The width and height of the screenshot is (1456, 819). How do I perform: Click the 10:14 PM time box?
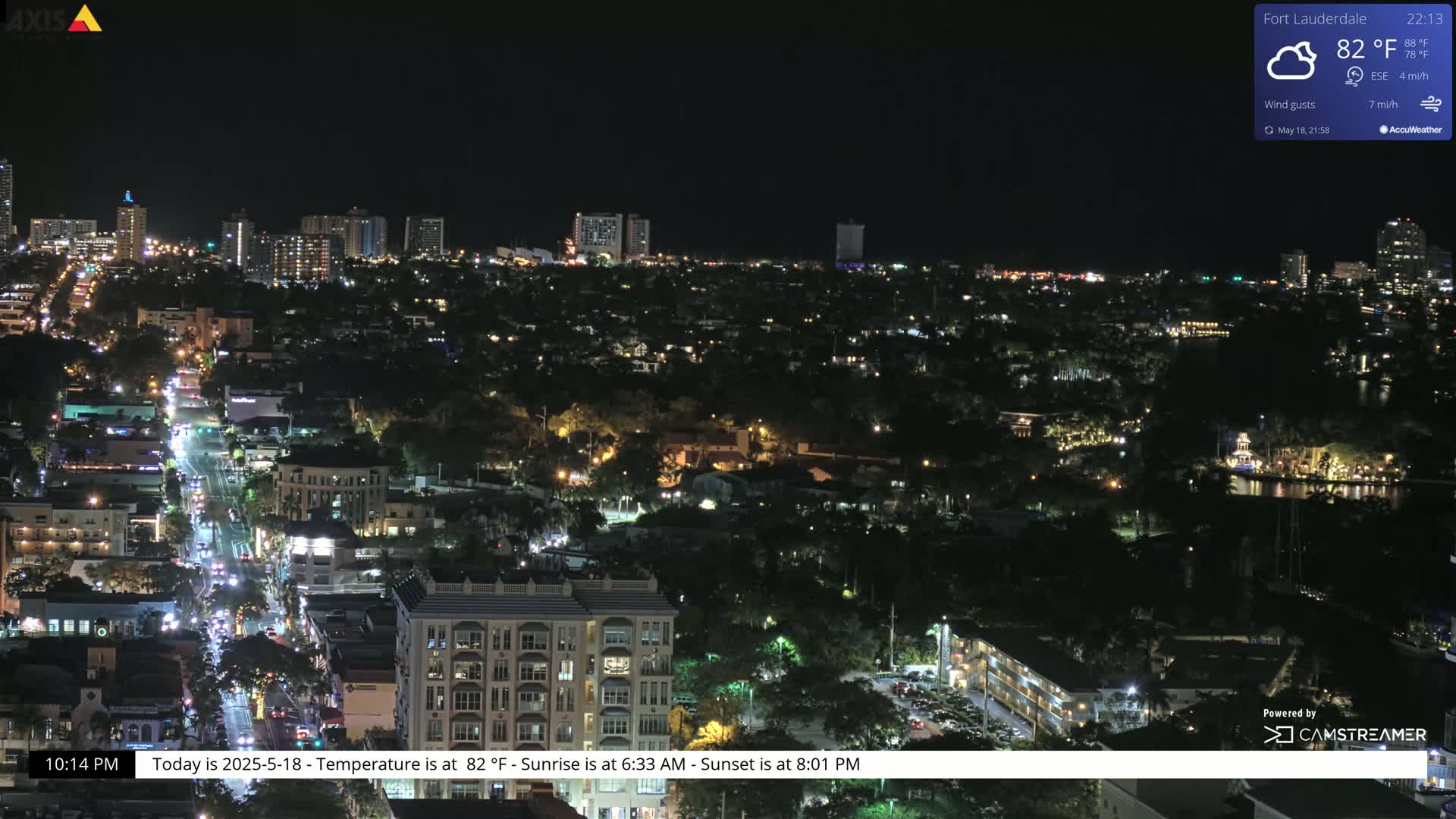(x=82, y=764)
